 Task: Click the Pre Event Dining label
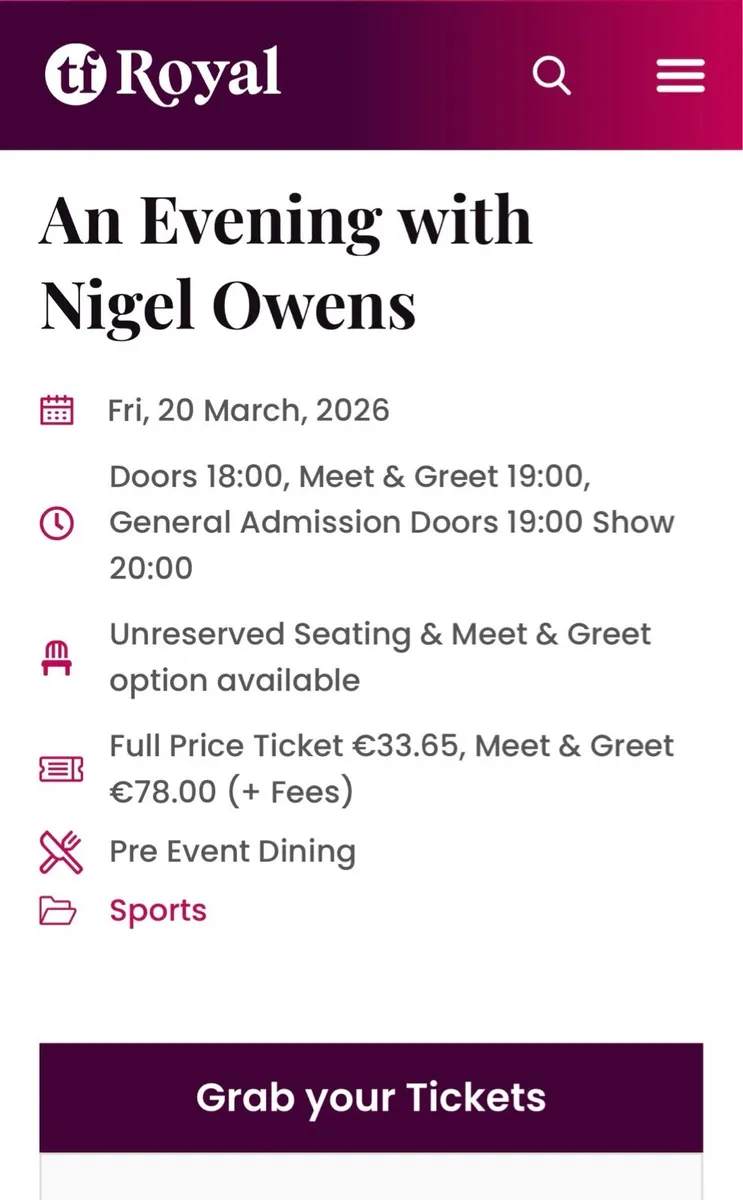[232, 851]
